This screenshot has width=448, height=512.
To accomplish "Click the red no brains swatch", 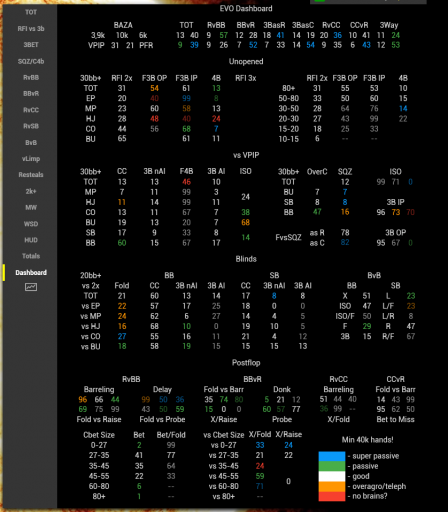I will pyautogui.click(x=332, y=496).
